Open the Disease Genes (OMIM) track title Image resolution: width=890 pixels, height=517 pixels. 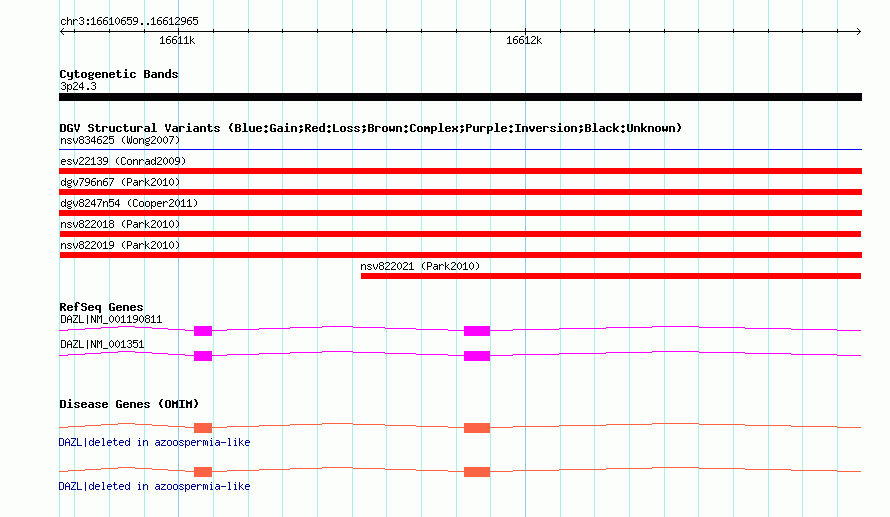[129, 404]
